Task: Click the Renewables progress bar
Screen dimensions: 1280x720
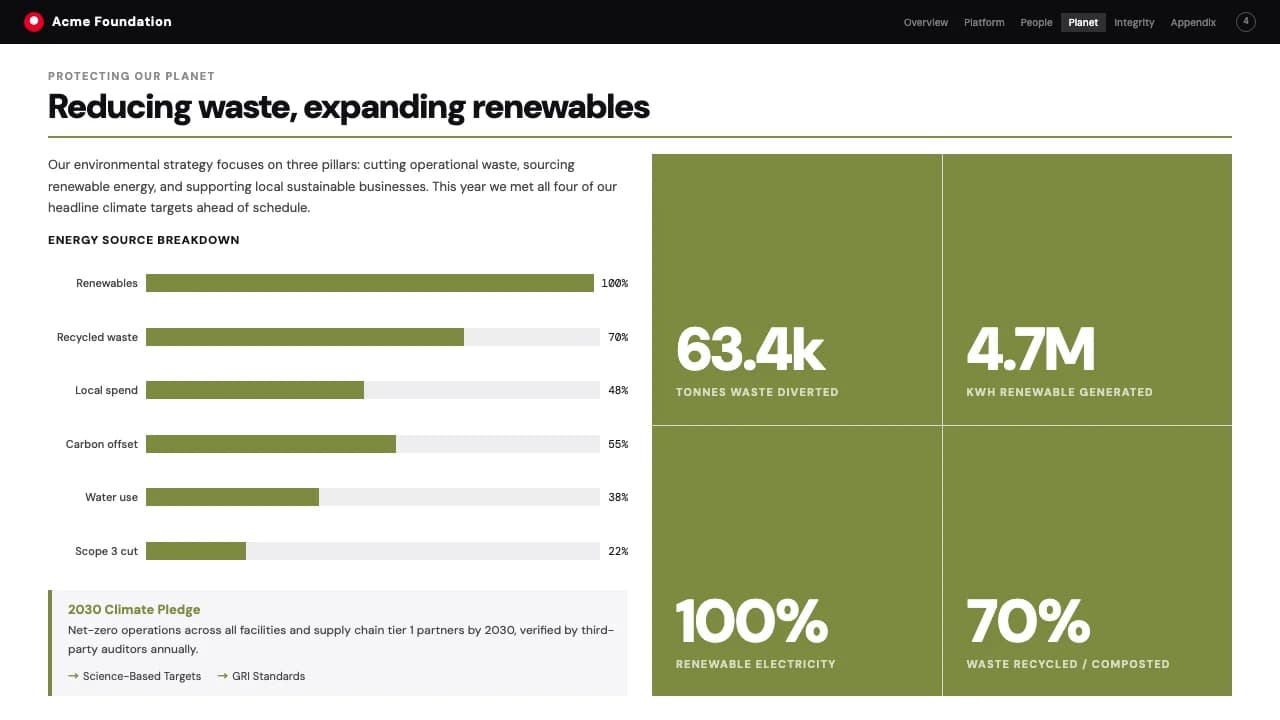Action: coord(372,283)
